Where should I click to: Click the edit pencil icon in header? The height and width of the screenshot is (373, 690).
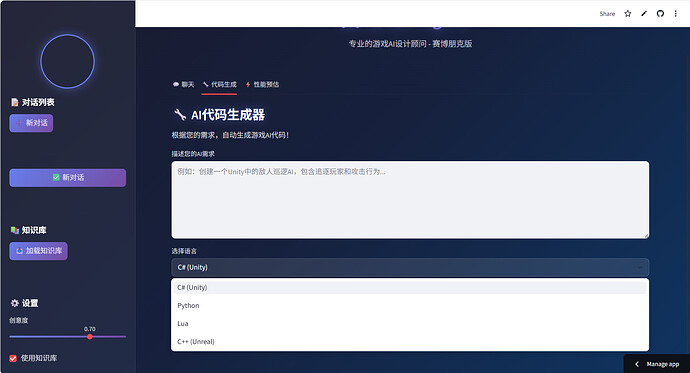(644, 14)
